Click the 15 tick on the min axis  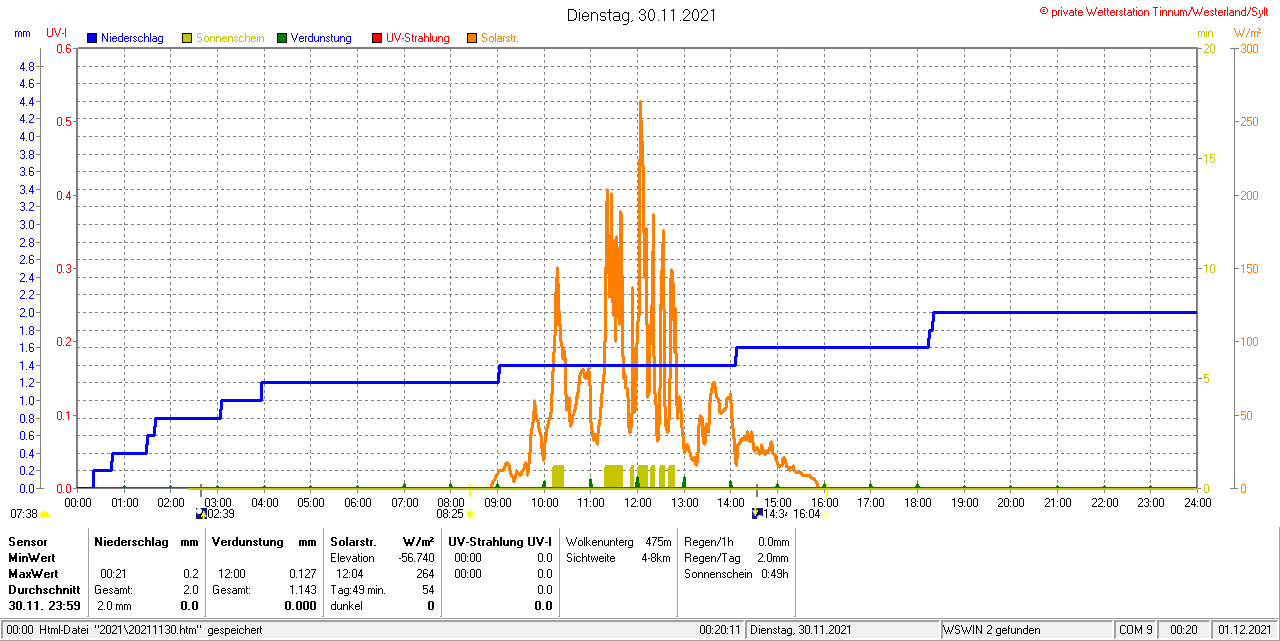coord(1208,158)
